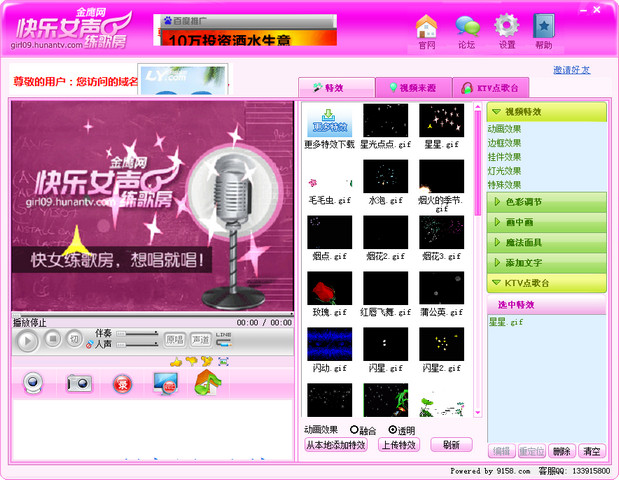Choose 挂件效果 in video effects list

click(505, 157)
